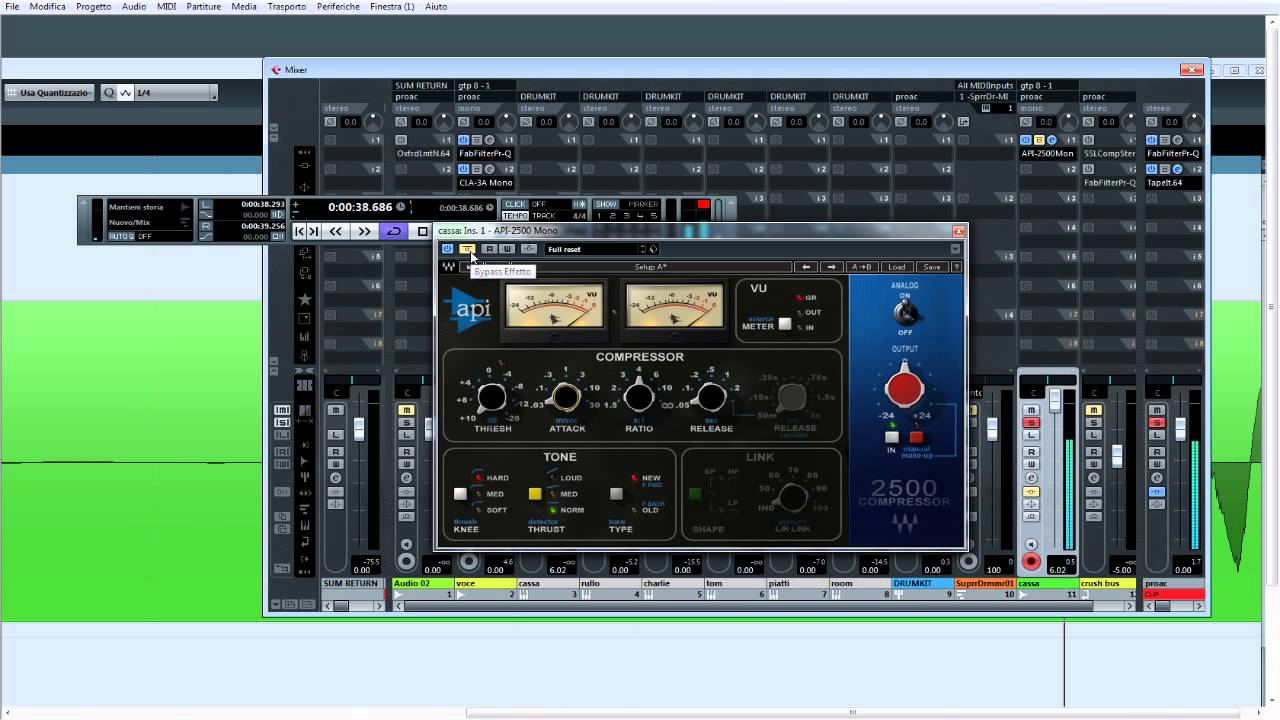1280x720 pixels.
Task: Click the RELEASE knob
Action: 712,398
